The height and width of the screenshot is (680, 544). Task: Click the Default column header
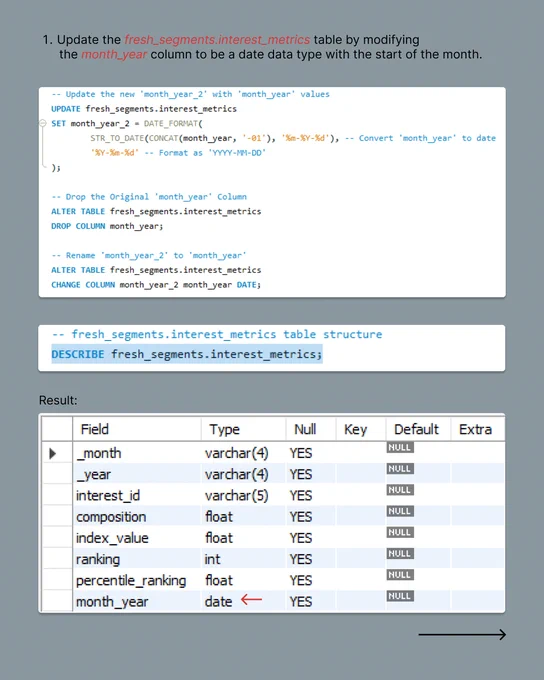tap(418, 429)
